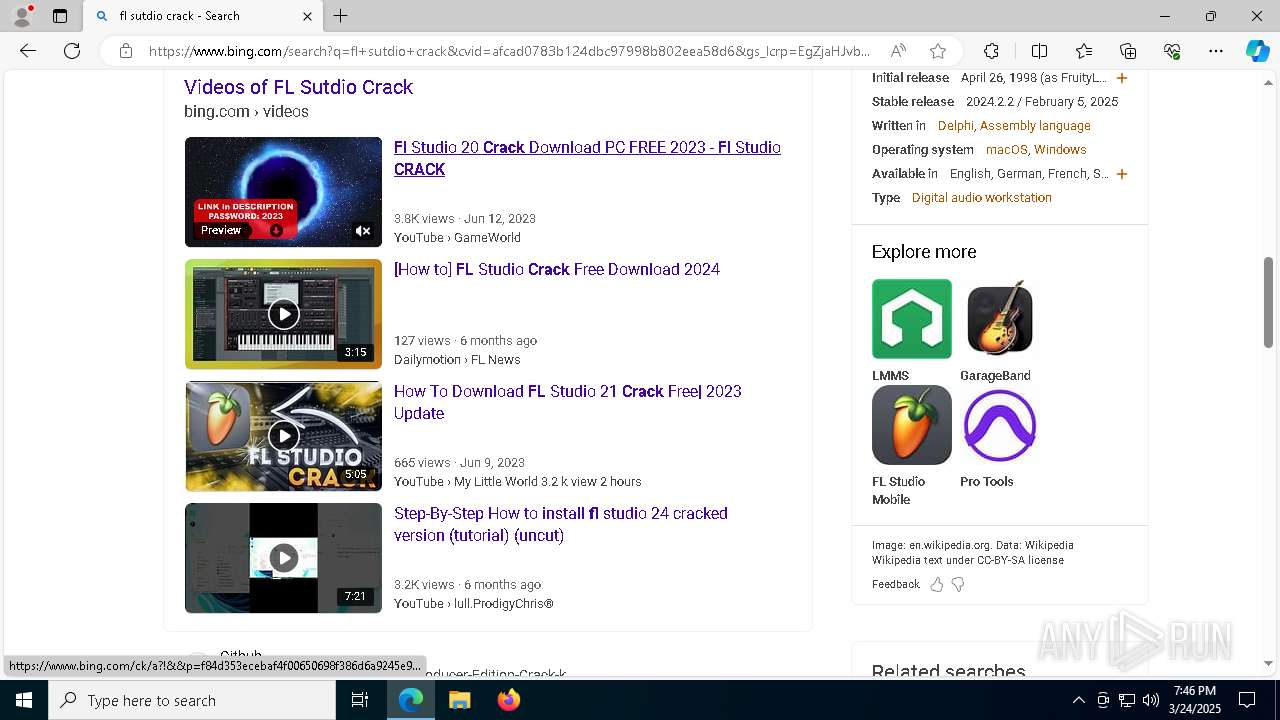Open the tab actions menu icon

point(60,16)
